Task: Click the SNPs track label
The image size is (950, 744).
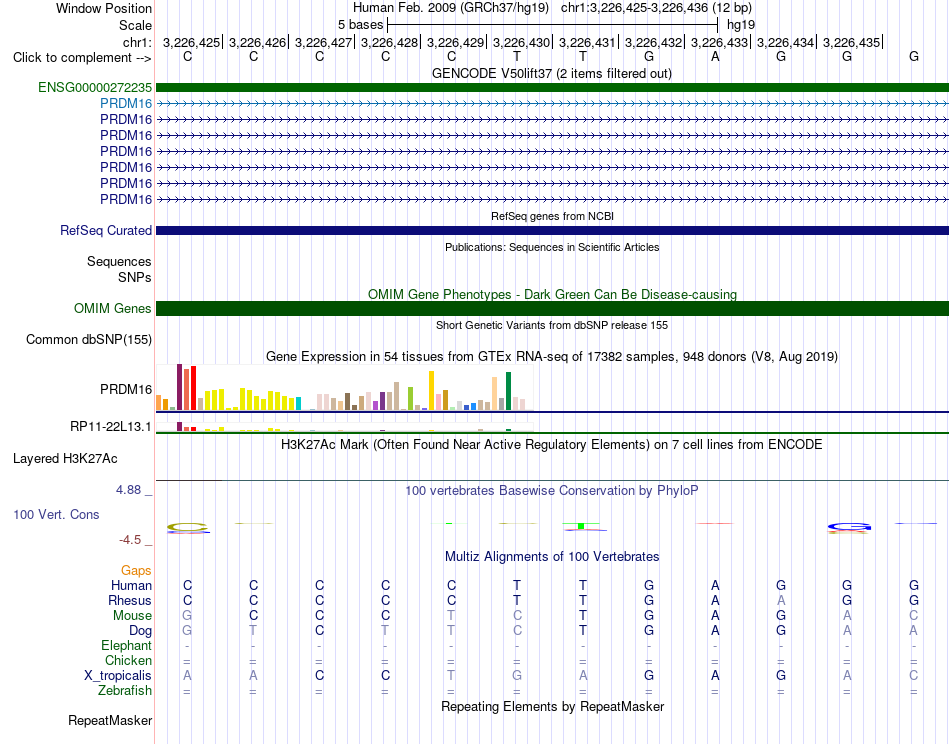Action: point(135,277)
